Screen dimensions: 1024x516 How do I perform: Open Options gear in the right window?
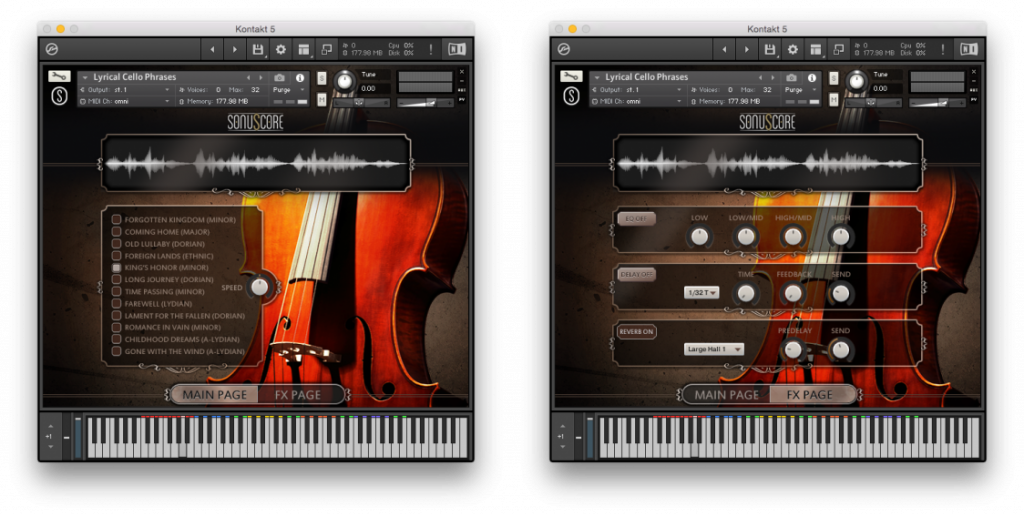coord(793,49)
